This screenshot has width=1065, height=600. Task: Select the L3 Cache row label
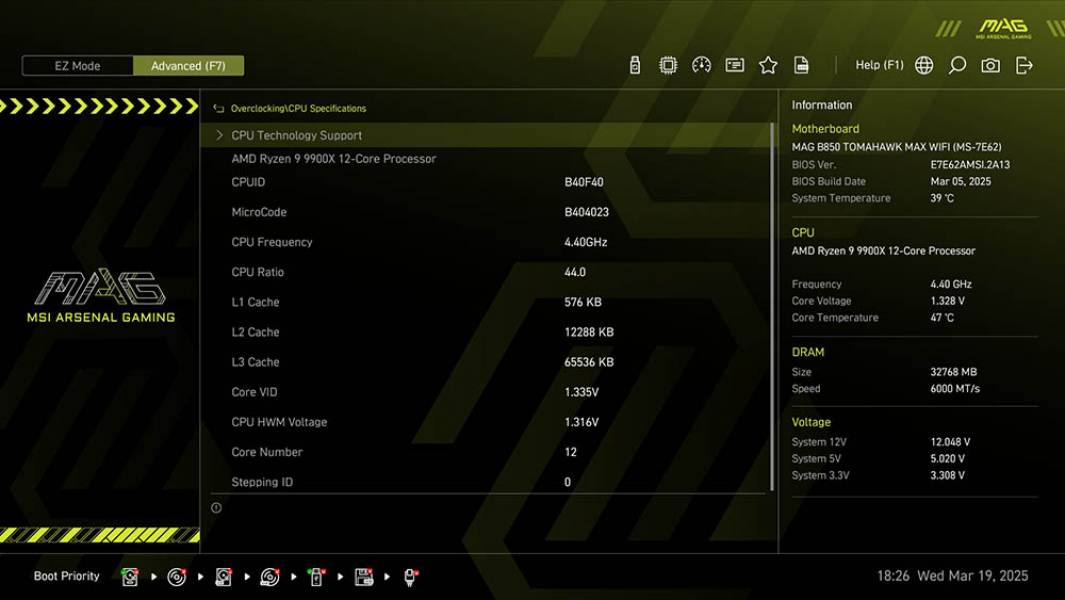click(255, 362)
